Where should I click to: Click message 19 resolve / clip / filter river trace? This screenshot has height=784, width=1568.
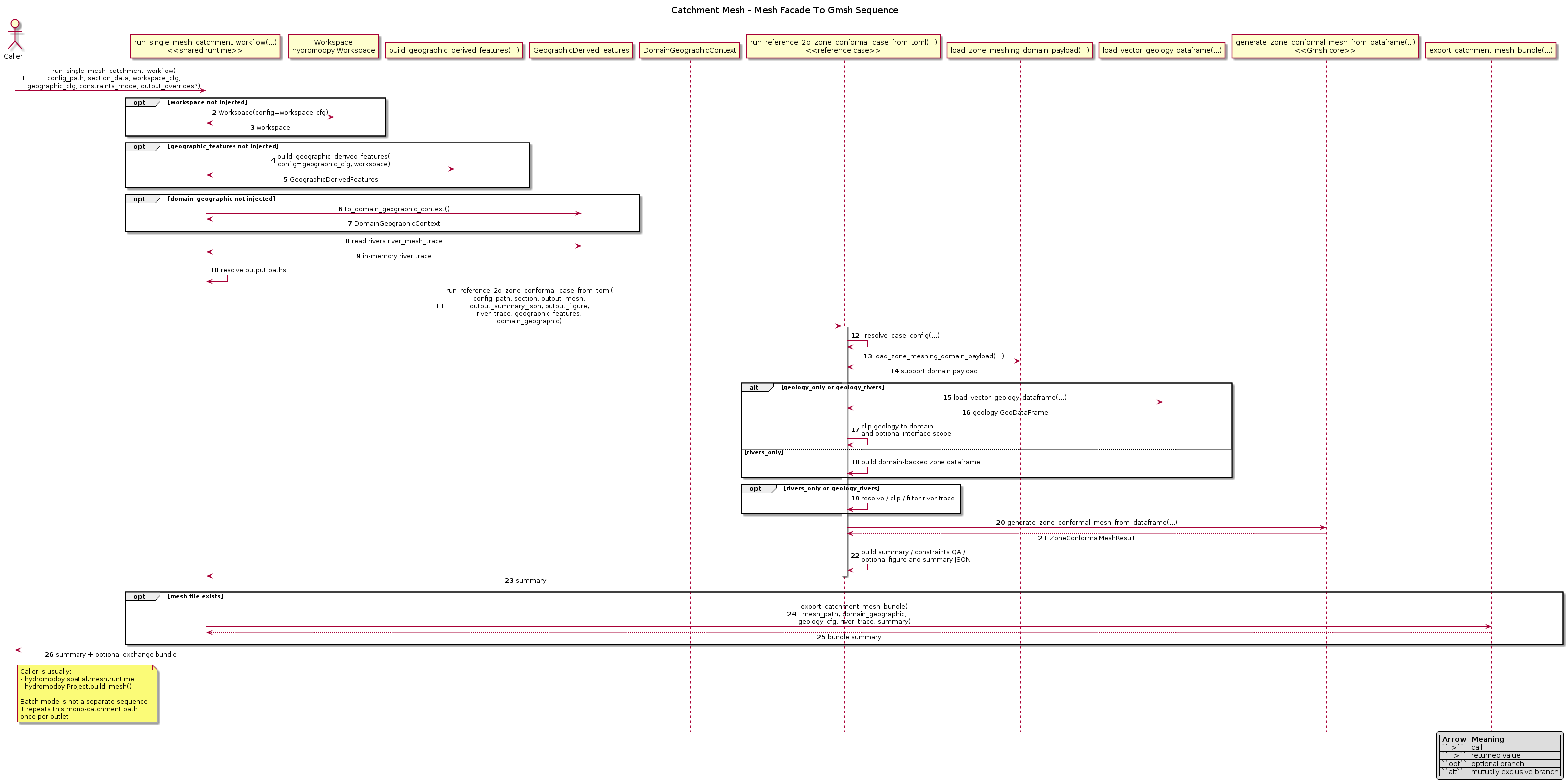tap(903, 499)
